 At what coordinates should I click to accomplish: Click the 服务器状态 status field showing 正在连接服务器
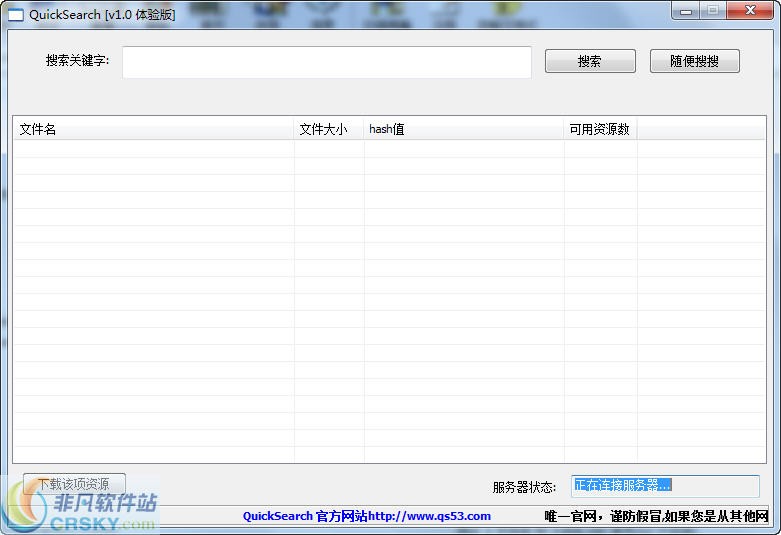click(x=665, y=486)
